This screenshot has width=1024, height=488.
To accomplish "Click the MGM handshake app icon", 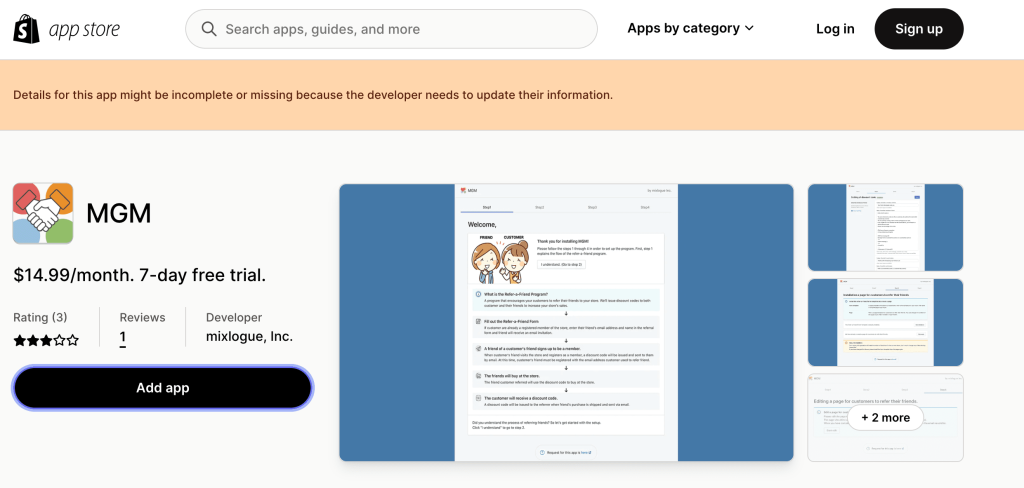I will click(x=43, y=213).
